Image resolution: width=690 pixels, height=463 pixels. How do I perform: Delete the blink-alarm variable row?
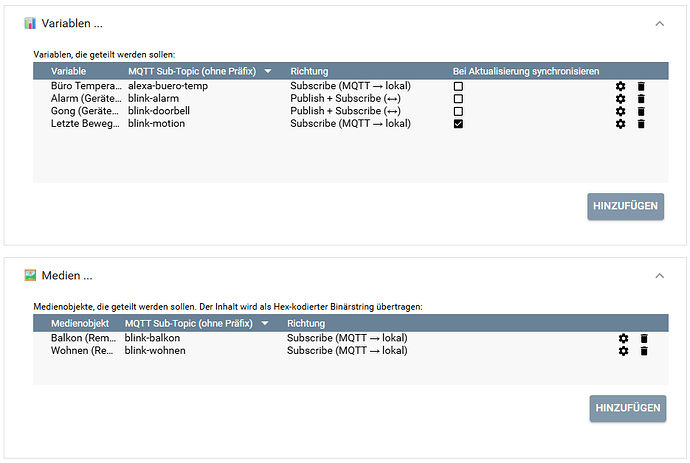click(x=641, y=99)
